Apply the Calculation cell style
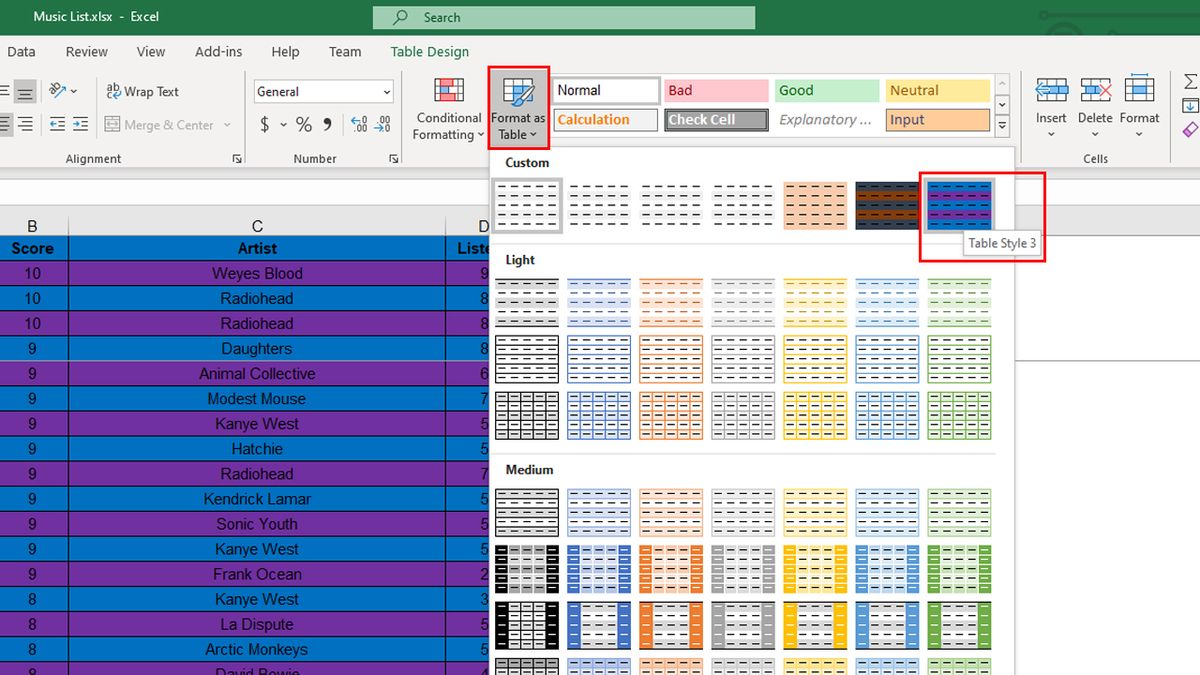 click(605, 119)
